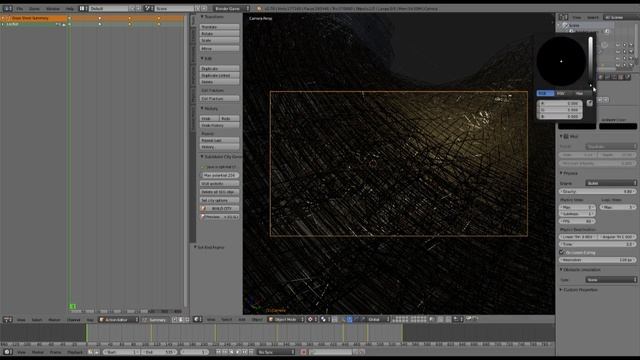This screenshot has height=360, width=640.
Task: Collapse the History panel in tool shelf
Action: click(202, 109)
